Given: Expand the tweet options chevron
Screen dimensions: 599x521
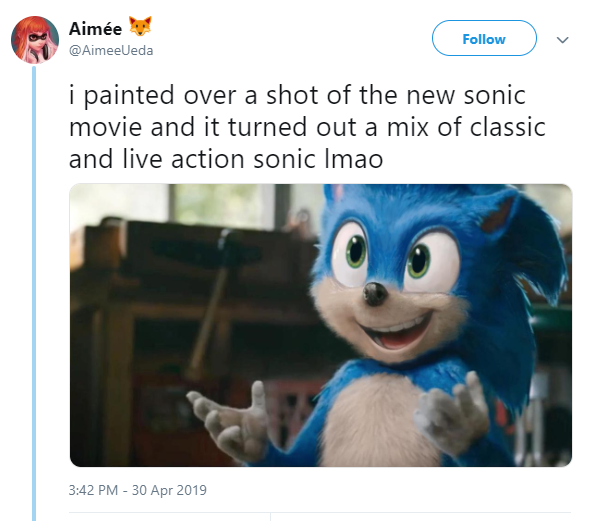Looking at the screenshot, I should pos(562,40).
